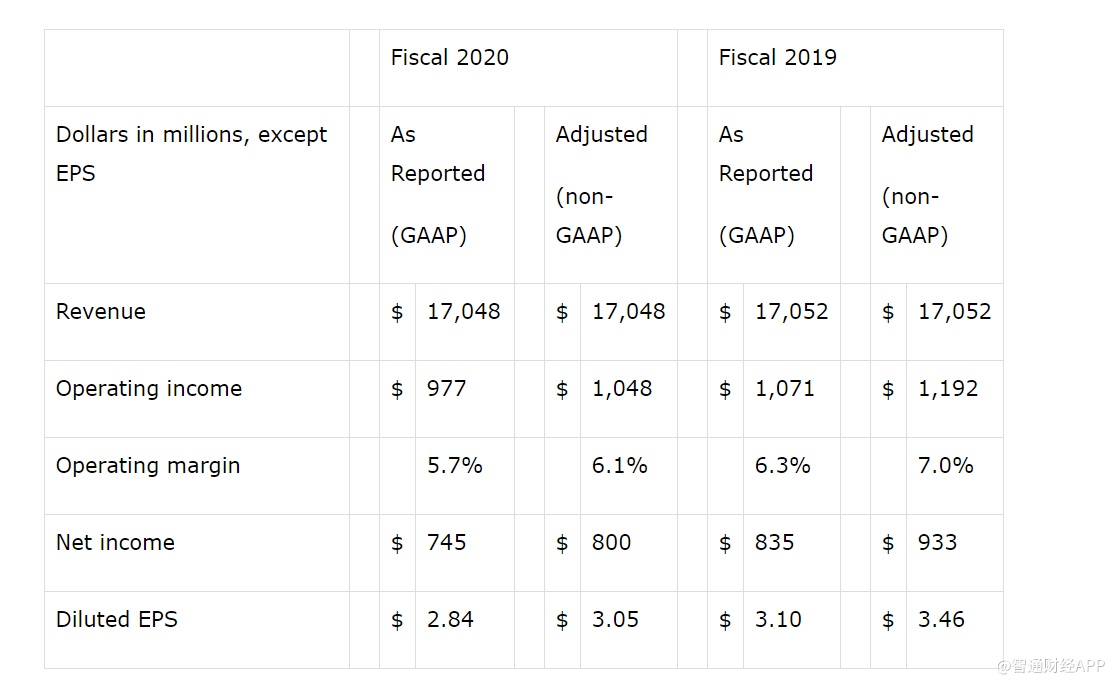Click the 933 adjusted net income value

(938, 543)
